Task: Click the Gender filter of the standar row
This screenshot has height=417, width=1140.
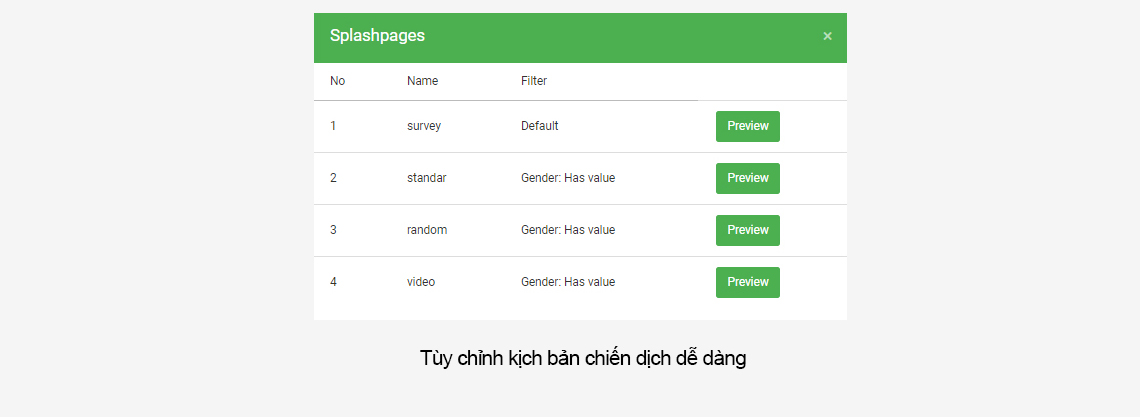Action: (568, 177)
